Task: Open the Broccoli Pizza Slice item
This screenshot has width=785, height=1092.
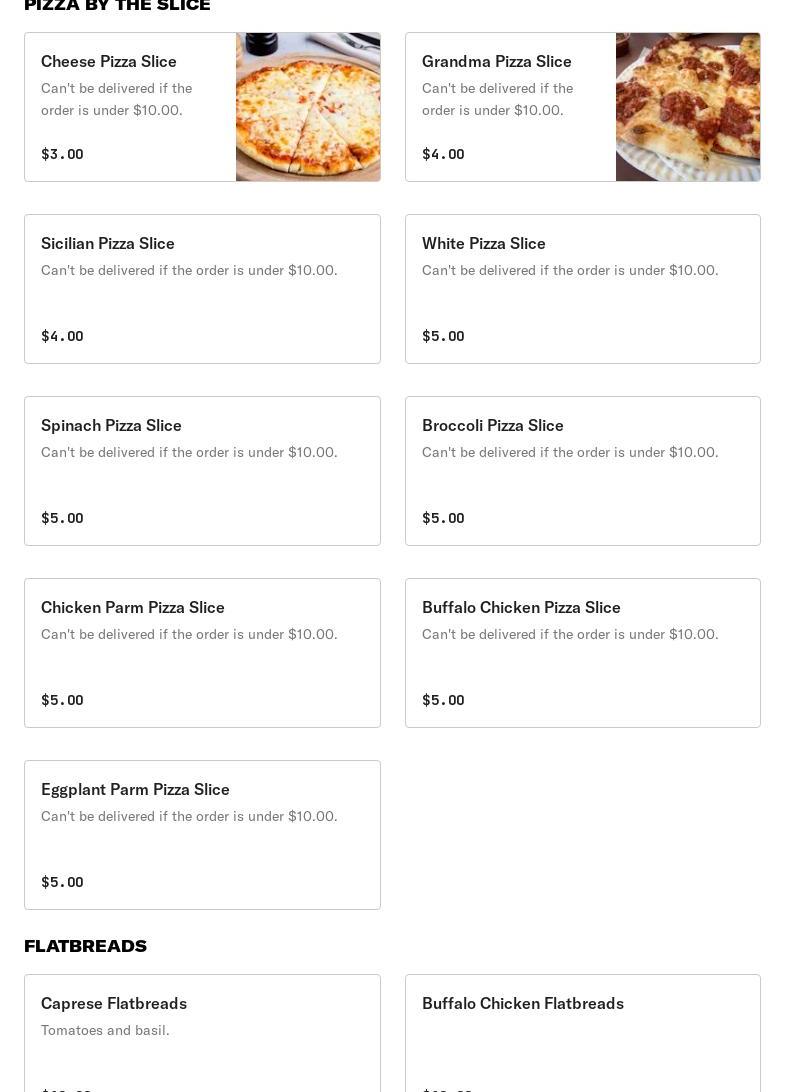Action: point(582,471)
